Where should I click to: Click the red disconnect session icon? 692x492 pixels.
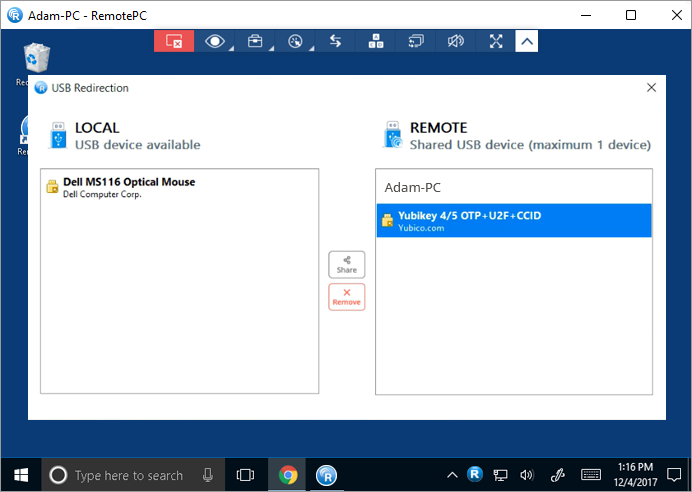coord(174,41)
